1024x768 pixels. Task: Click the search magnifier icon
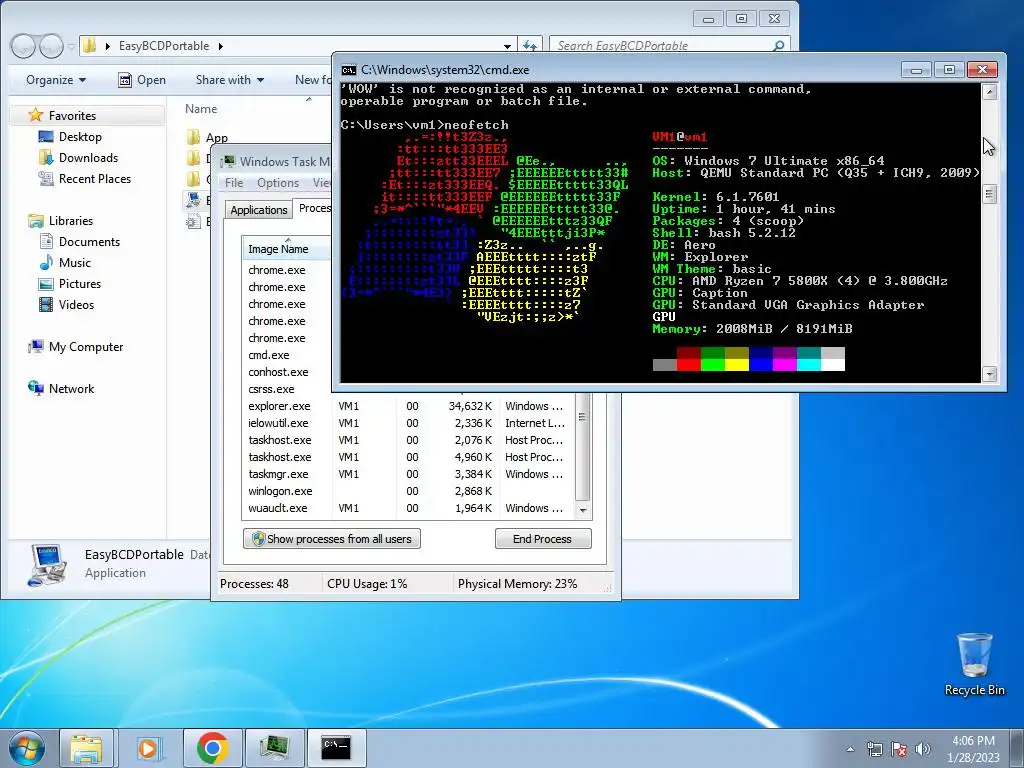click(x=778, y=46)
